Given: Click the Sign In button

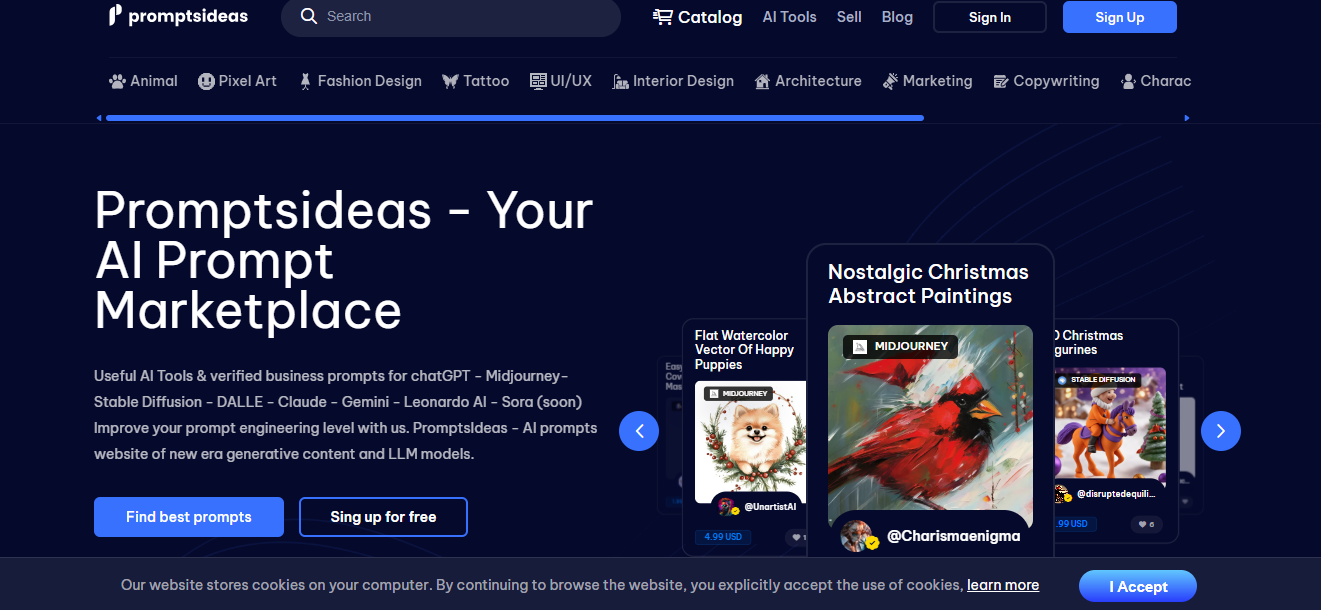Looking at the screenshot, I should click(x=989, y=17).
